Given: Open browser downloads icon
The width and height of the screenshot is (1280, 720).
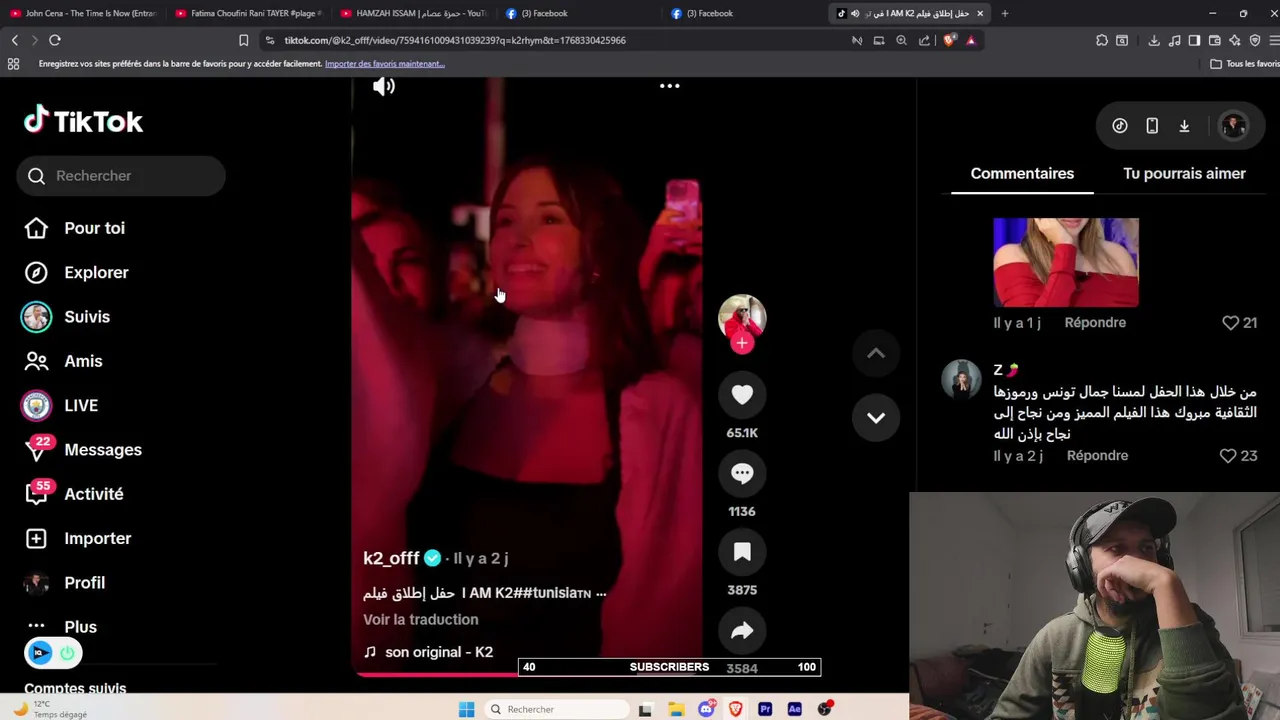Looking at the screenshot, I should (1153, 40).
